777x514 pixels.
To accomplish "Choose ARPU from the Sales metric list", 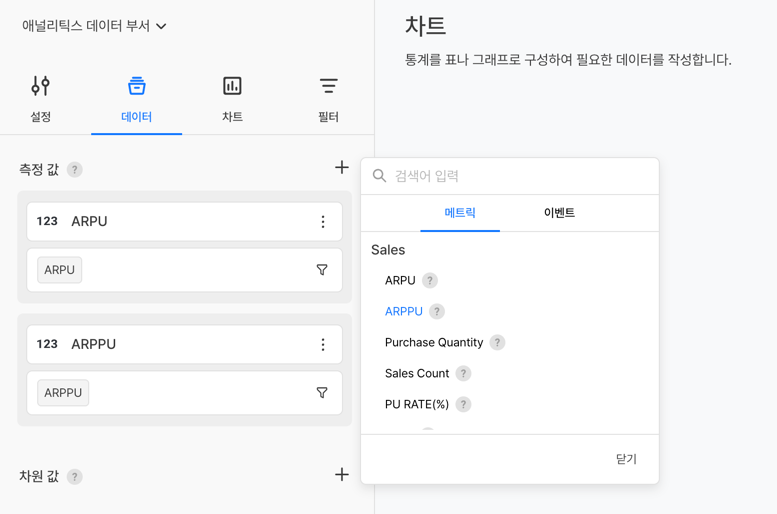I will [400, 281].
